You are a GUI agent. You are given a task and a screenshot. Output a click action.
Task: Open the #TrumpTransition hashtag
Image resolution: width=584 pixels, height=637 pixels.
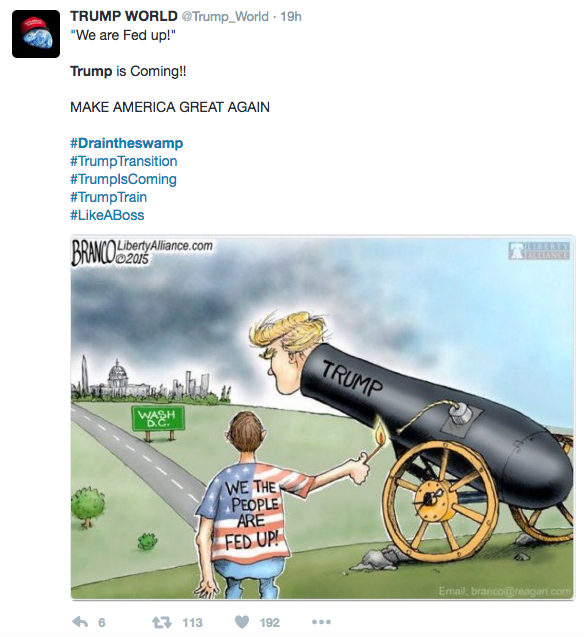pos(123,161)
